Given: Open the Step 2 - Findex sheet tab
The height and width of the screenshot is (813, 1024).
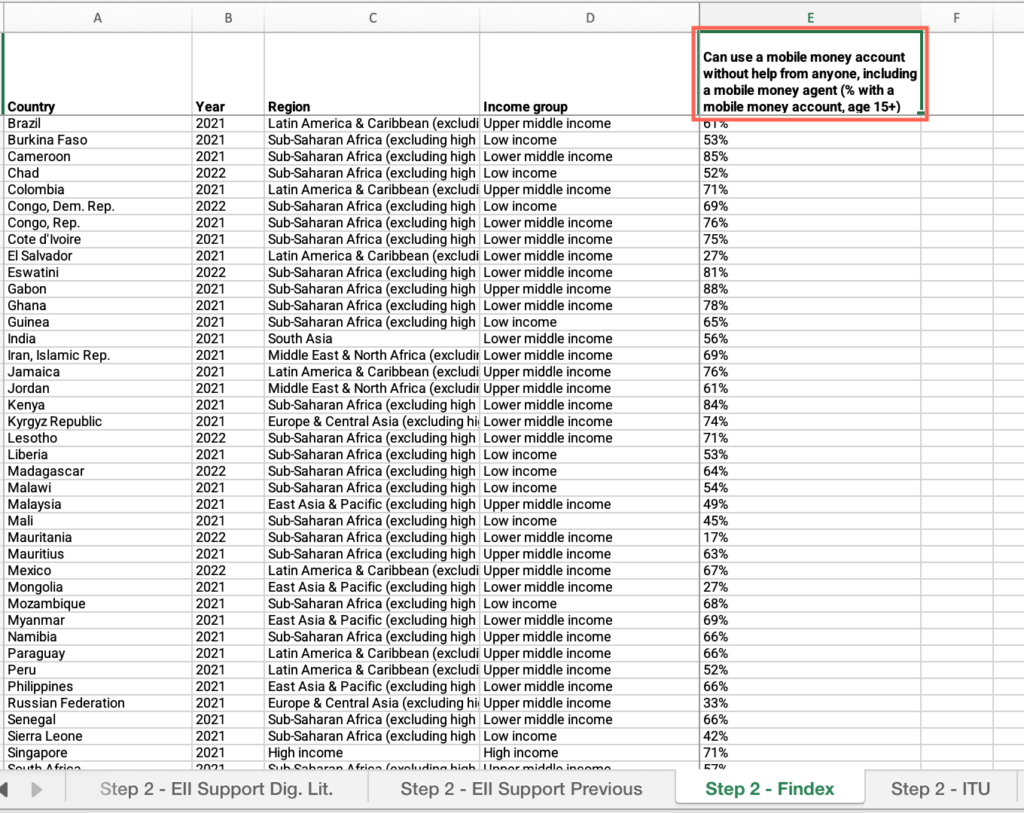Looking at the screenshot, I should coord(769,789).
